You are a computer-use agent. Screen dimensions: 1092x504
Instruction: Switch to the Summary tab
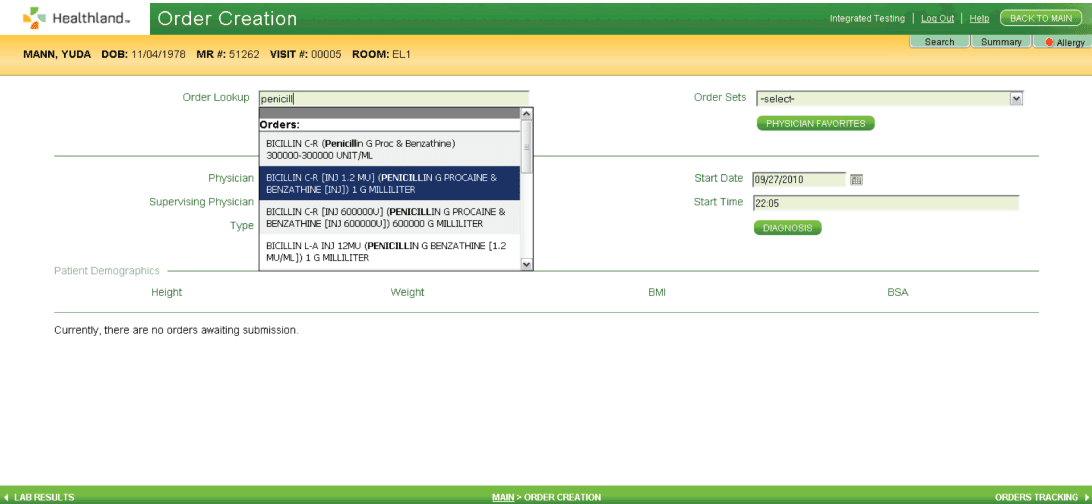click(1001, 42)
